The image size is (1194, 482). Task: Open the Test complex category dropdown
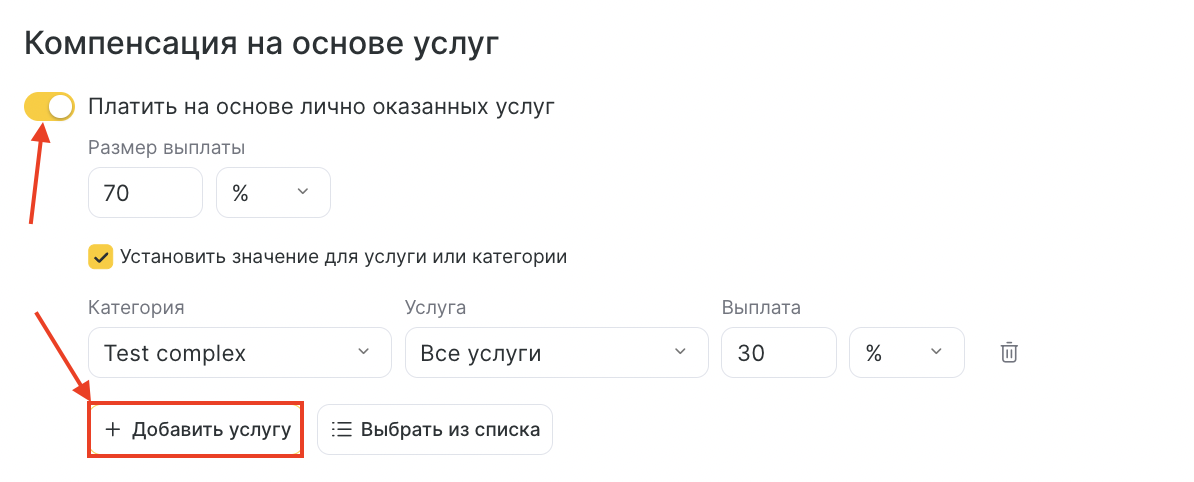click(240, 353)
